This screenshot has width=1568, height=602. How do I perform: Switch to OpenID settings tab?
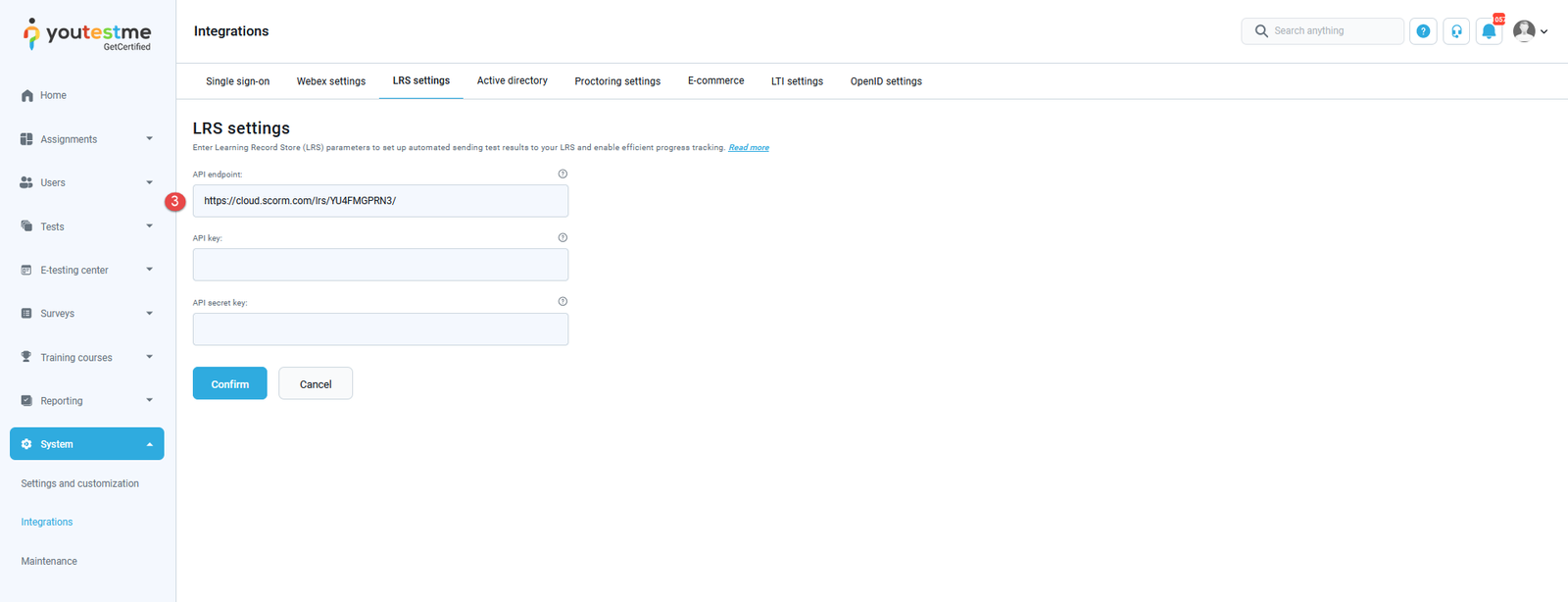click(x=886, y=81)
